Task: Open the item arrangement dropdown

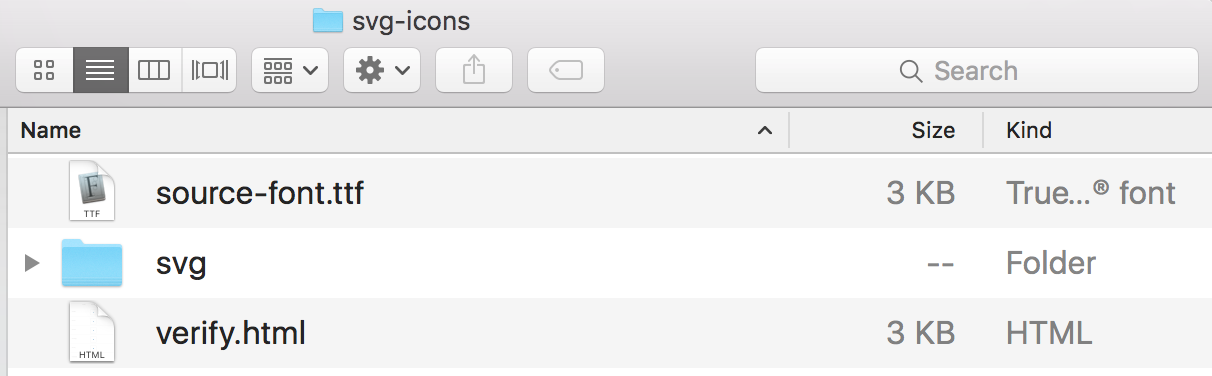Action: point(290,70)
